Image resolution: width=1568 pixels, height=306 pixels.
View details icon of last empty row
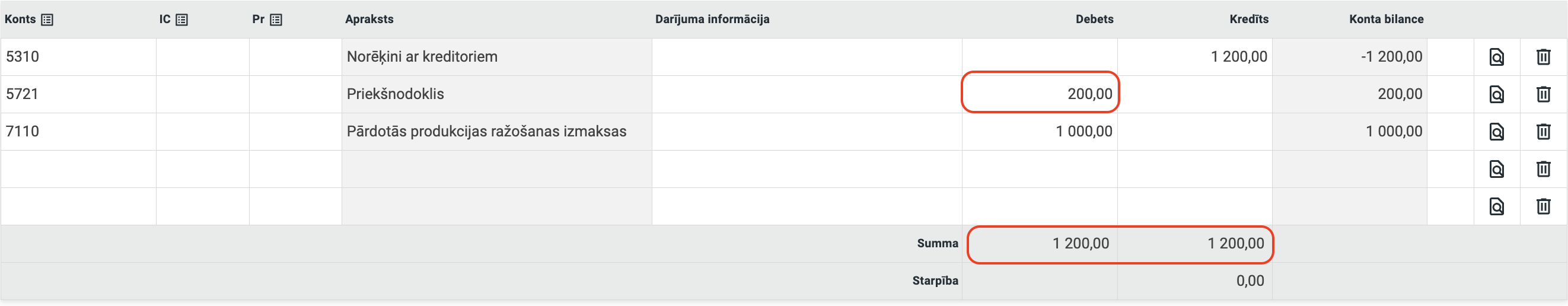click(1496, 206)
